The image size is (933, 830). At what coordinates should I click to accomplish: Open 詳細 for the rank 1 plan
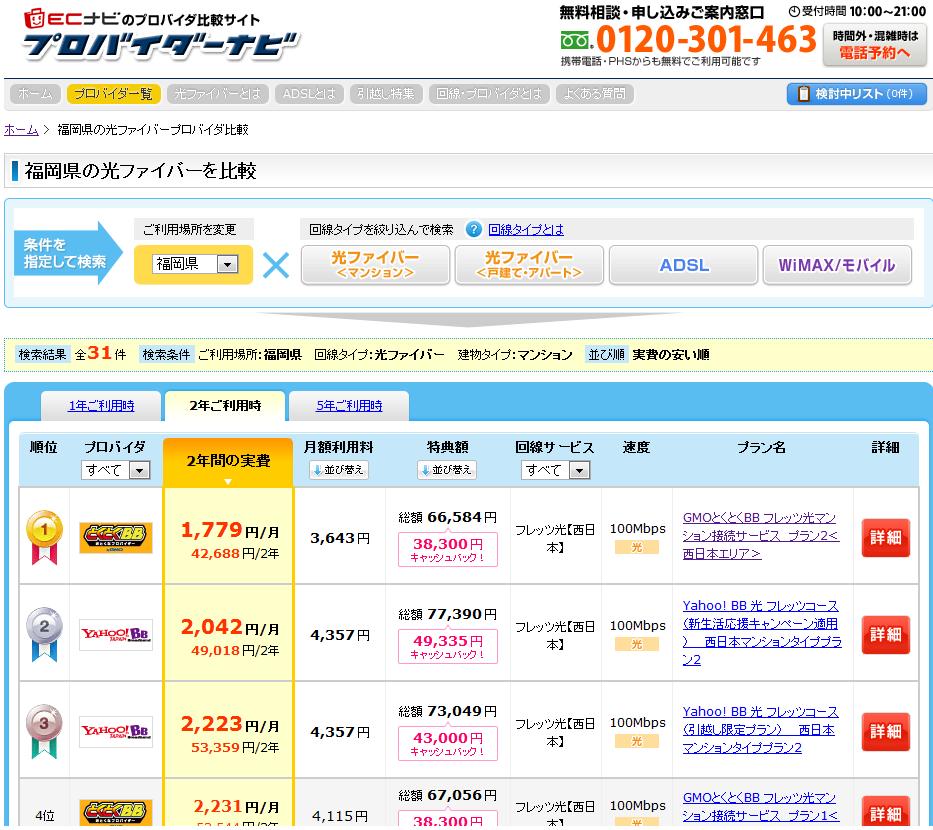coord(885,537)
